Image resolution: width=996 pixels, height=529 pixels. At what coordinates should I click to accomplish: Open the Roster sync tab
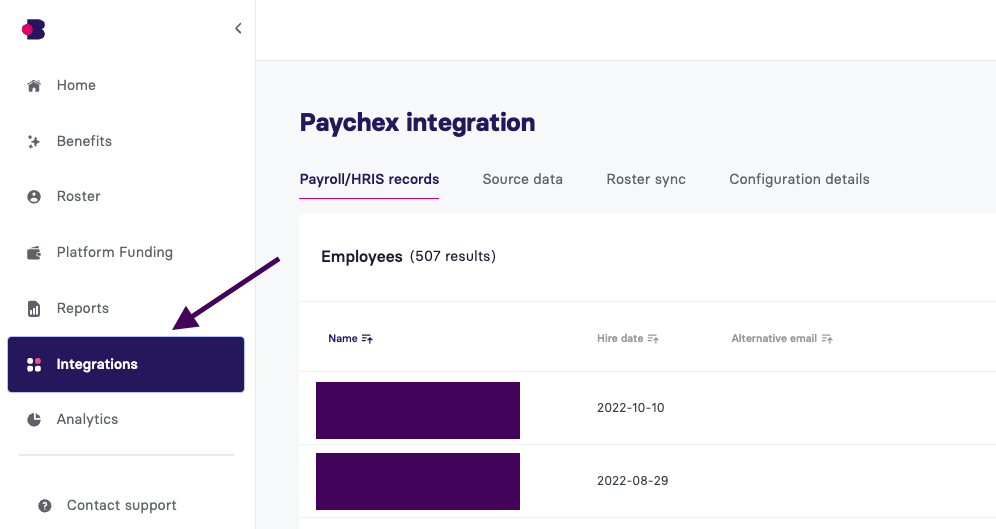pyautogui.click(x=646, y=179)
